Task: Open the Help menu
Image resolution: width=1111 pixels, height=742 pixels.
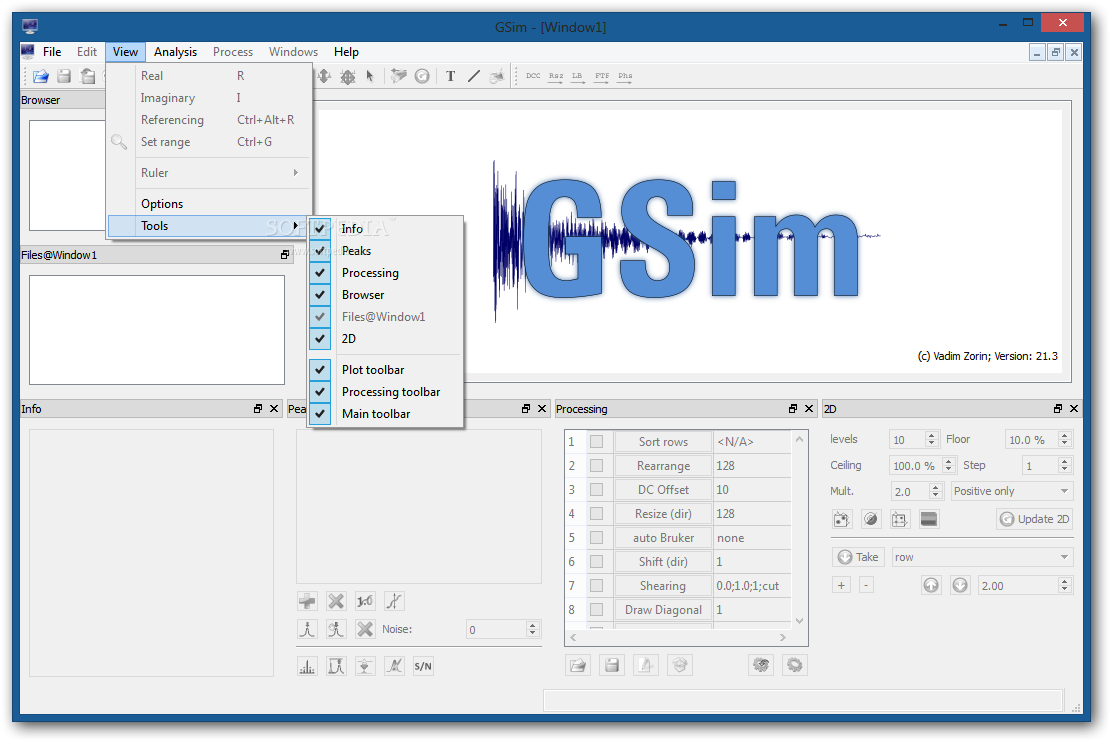Action: click(x=346, y=52)
